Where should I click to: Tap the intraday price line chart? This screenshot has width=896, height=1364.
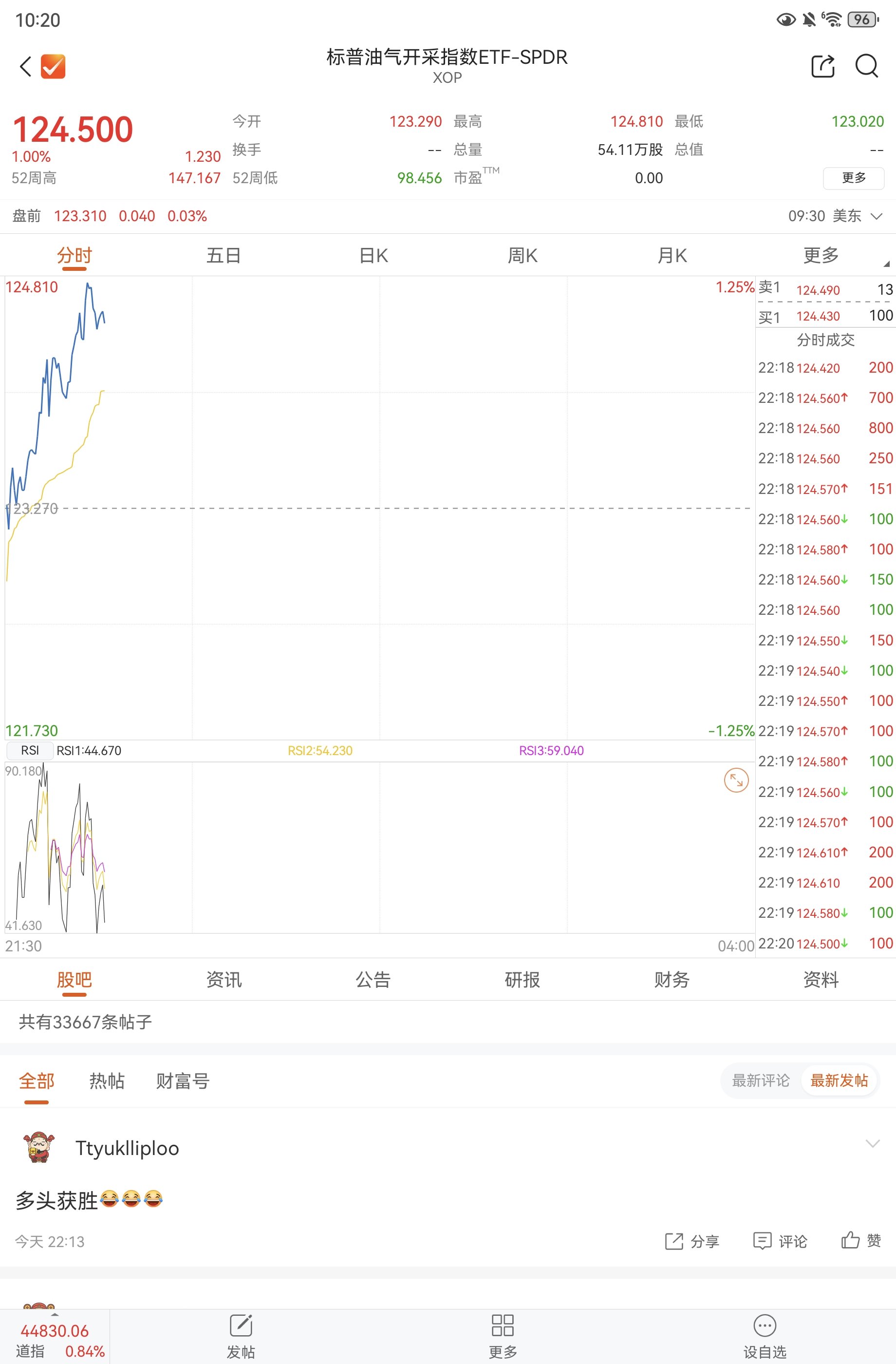click(x=379, y=508)
